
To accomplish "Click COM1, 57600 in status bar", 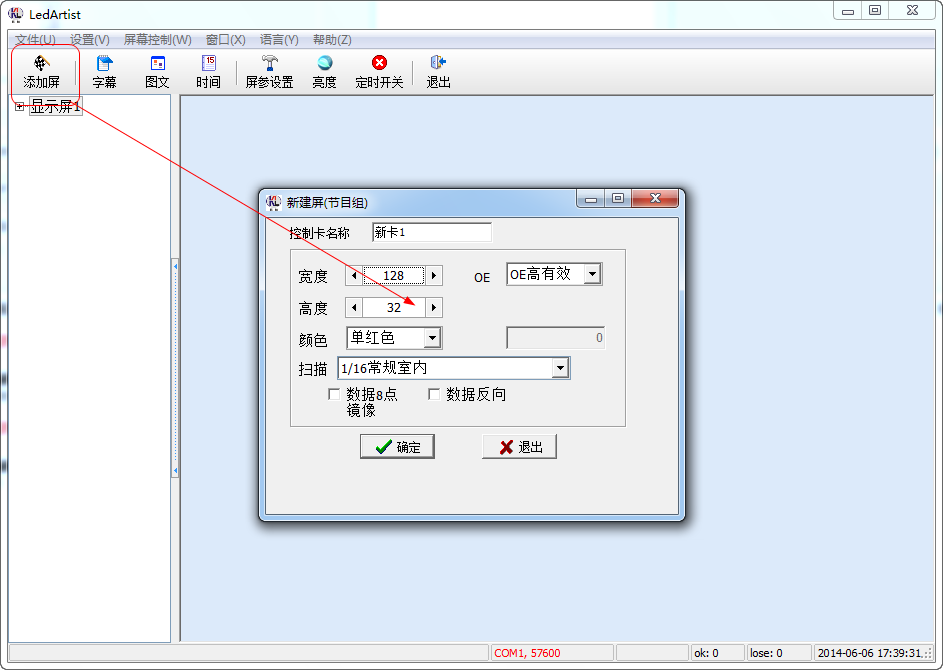I will click(x=551, y=653).
